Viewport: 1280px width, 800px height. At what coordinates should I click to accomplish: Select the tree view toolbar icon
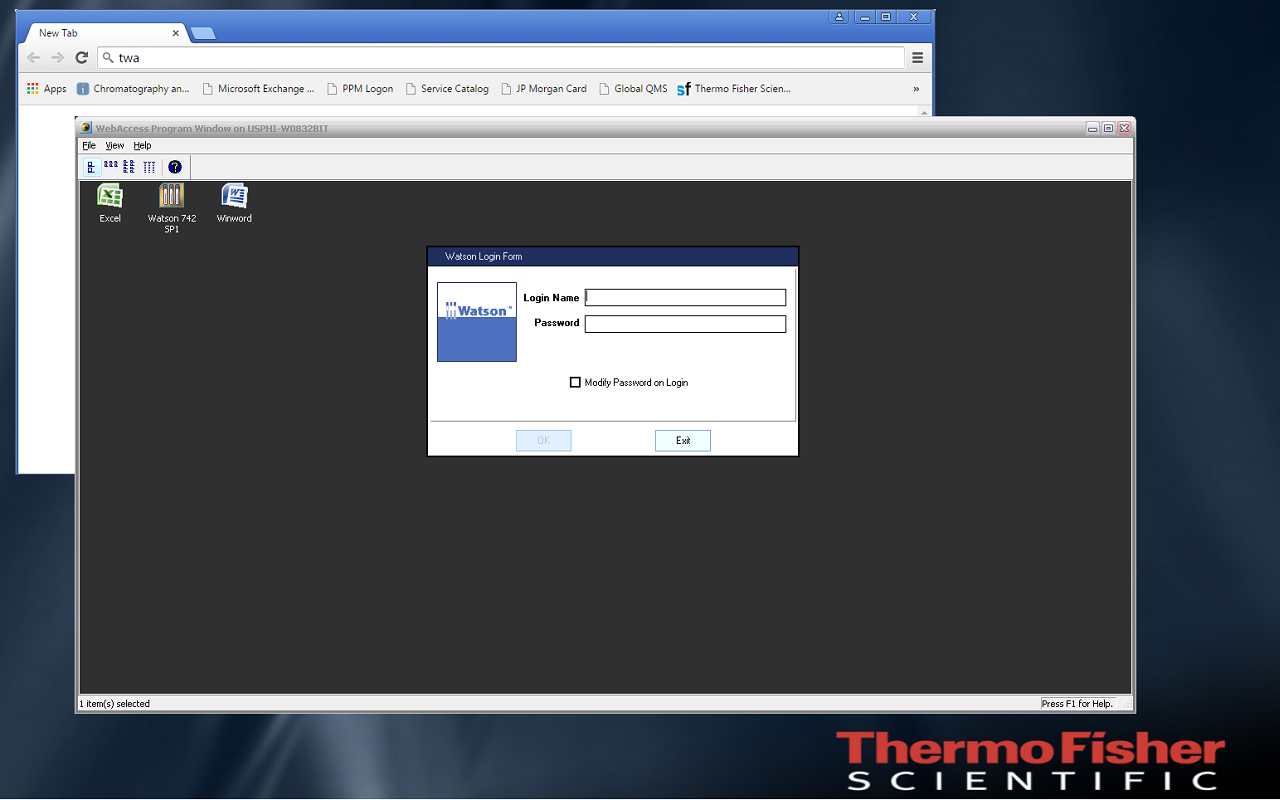tap(91, 167)
